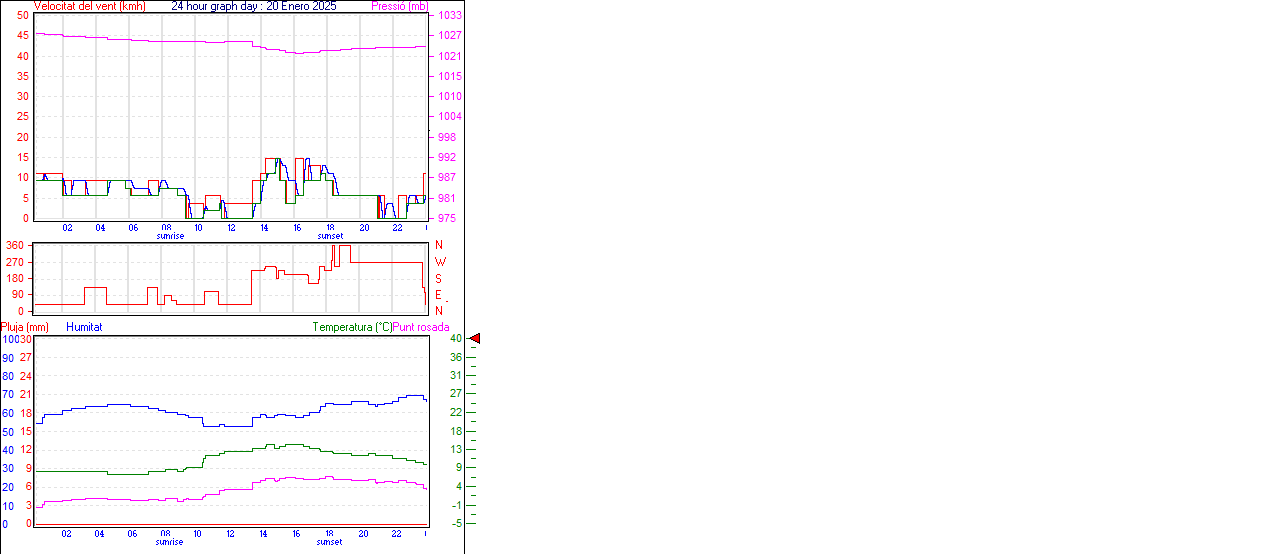Click the sunset marker under the bottom chart
The width and height of the screenshot is (1280, 554).
point(330,542)
